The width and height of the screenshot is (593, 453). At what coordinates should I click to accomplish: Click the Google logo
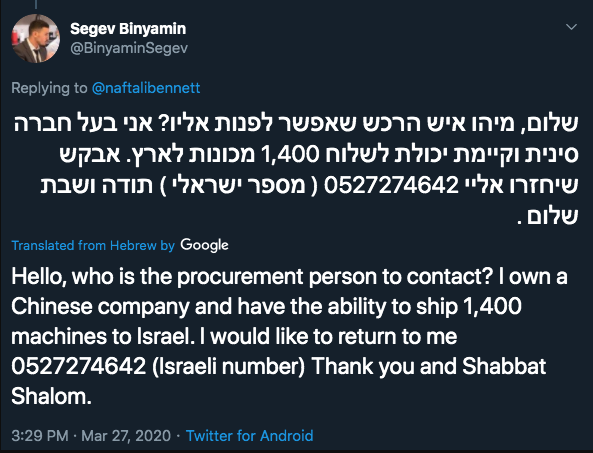tap(204, 245)
